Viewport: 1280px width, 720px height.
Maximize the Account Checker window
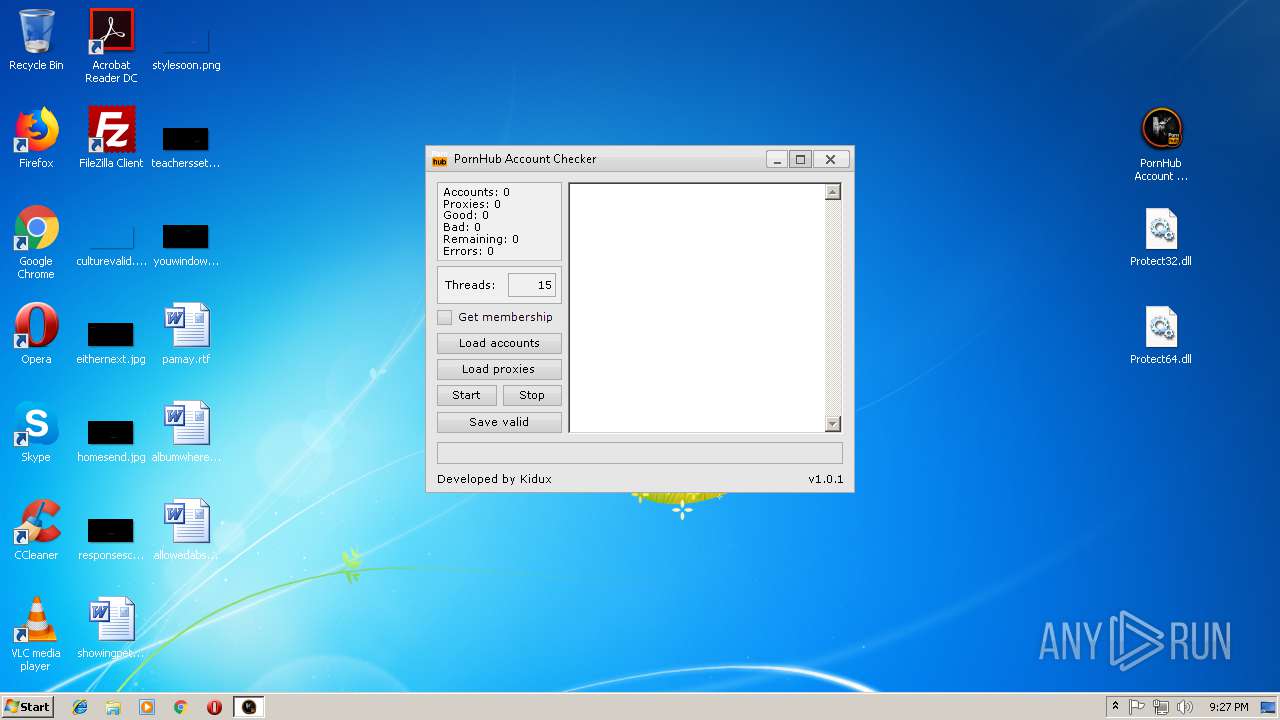800,159
